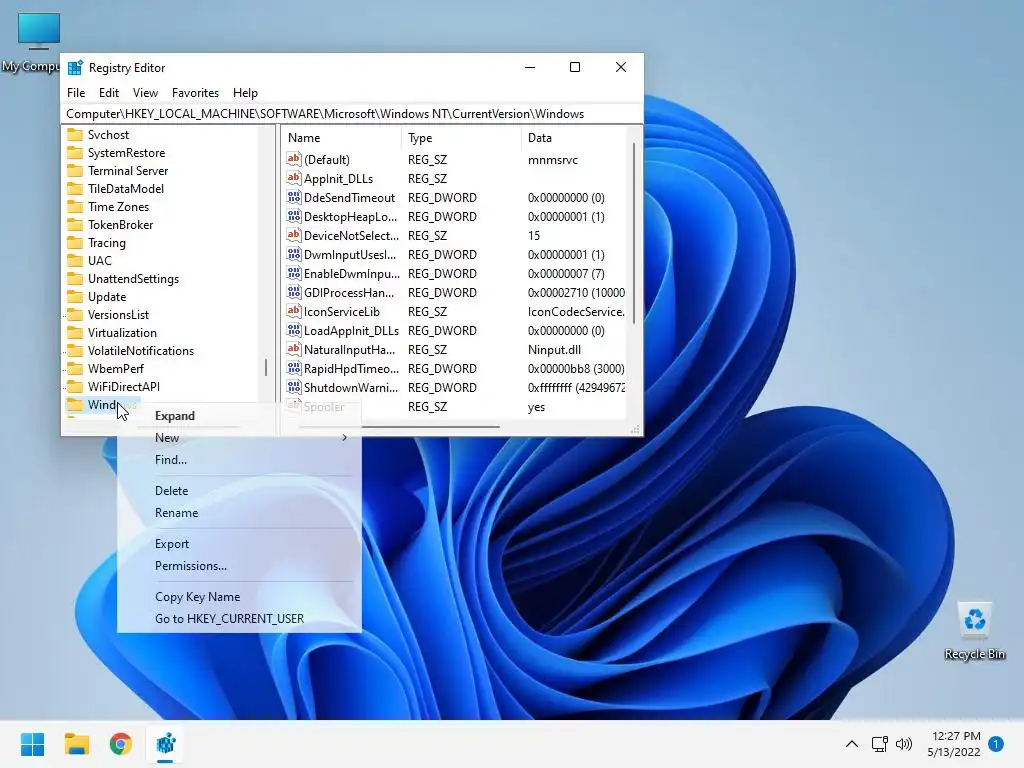Open the New submenu
The height and width of the screenshot is (768, 1024).
tap(239, 438)
